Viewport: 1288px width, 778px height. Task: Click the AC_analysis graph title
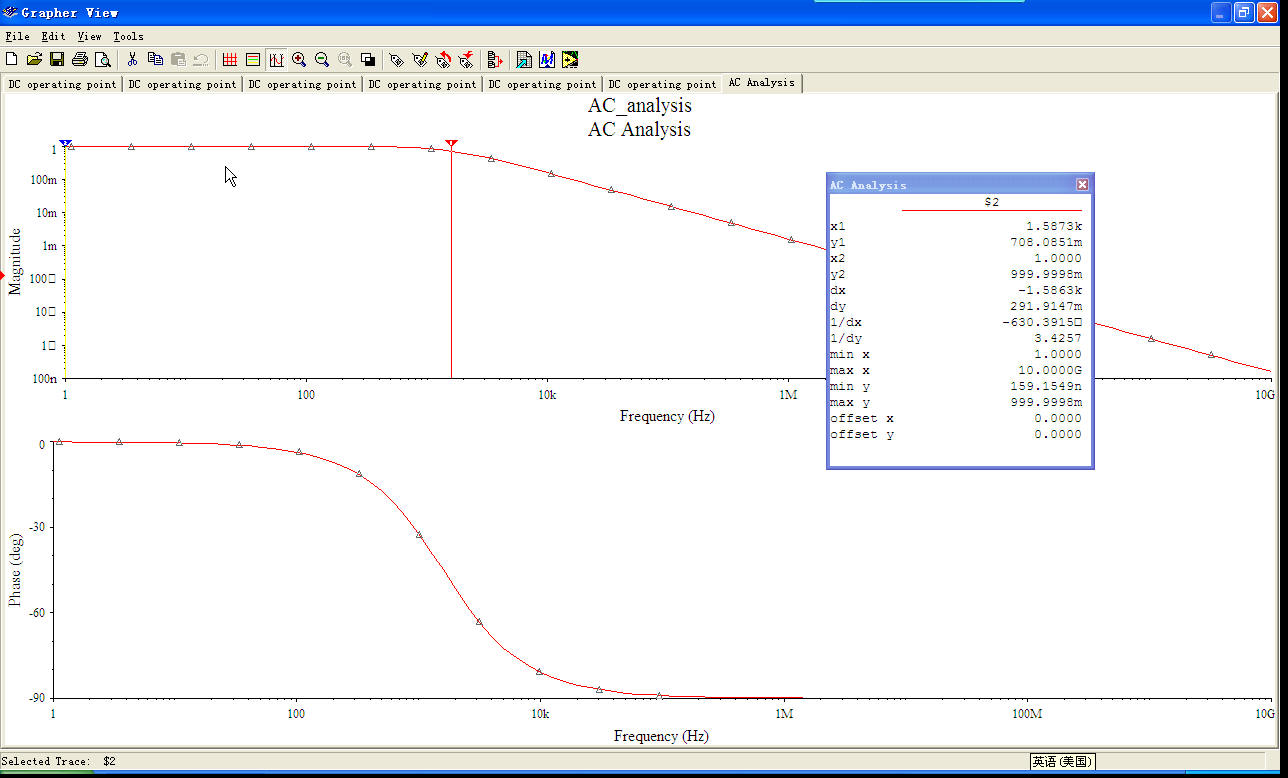pos(639,106)
